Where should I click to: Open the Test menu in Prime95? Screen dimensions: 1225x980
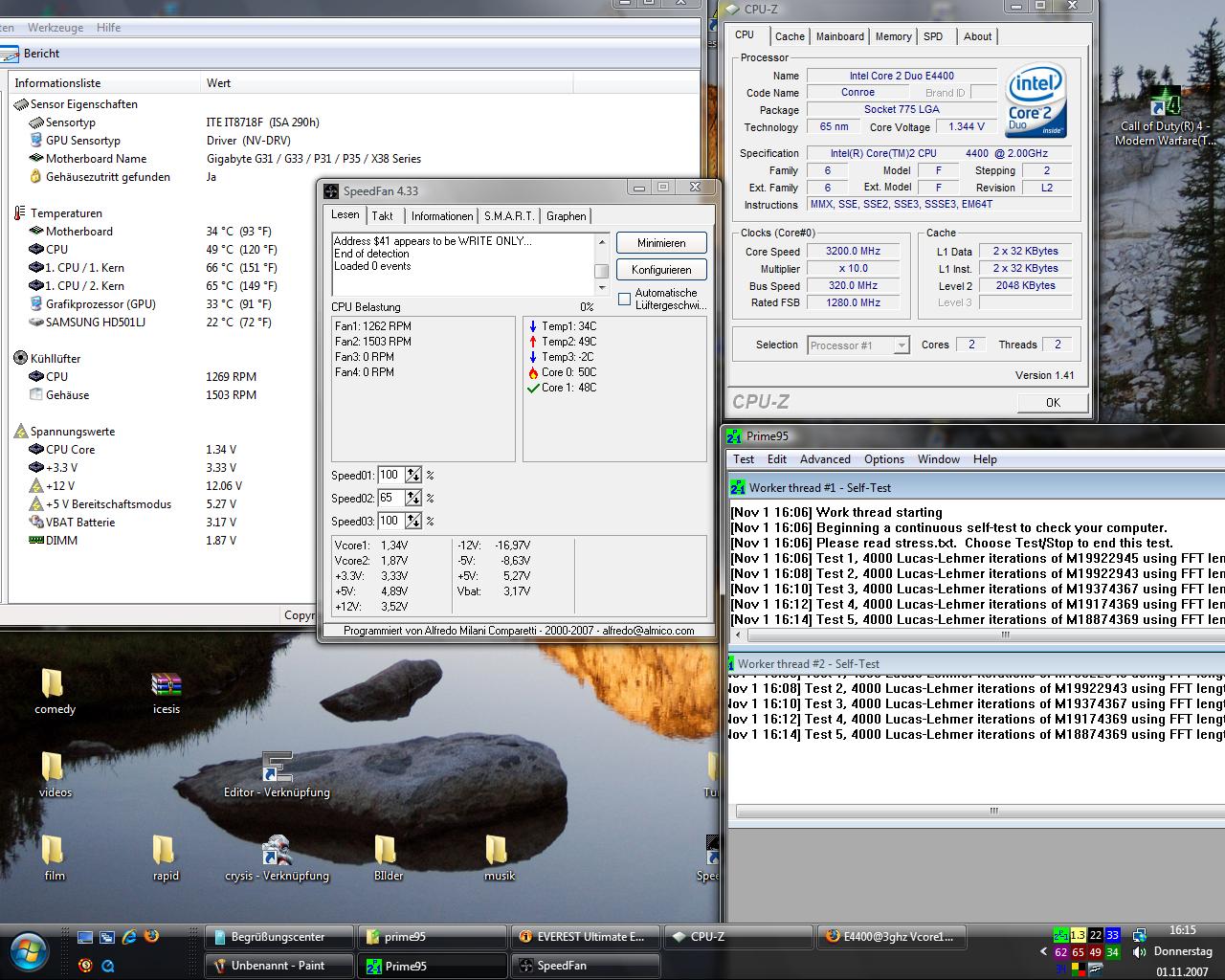point(744,459)
